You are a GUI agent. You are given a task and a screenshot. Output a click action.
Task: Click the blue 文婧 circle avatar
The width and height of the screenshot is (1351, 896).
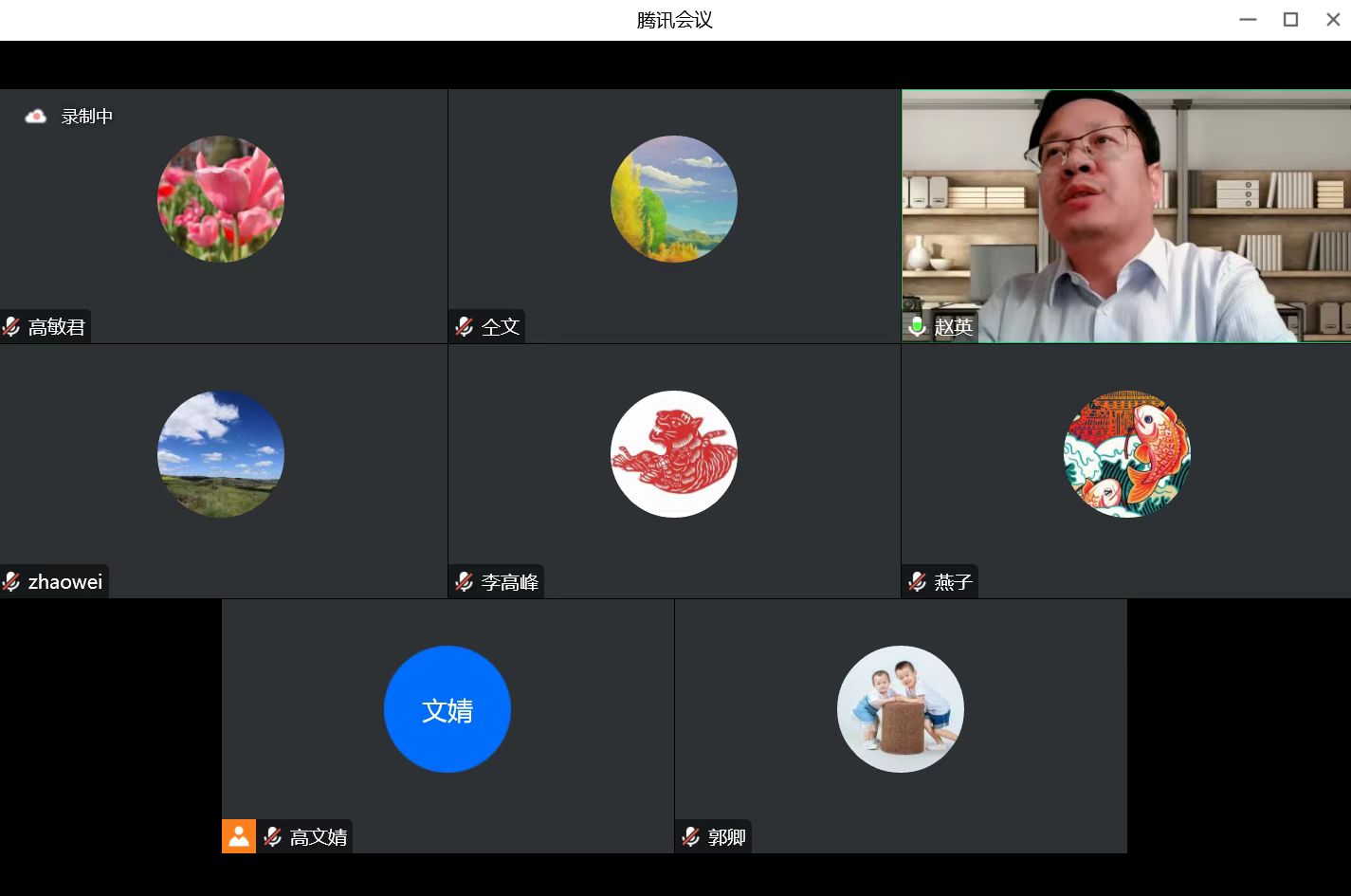pyautogui.click(x=447, y=709)
